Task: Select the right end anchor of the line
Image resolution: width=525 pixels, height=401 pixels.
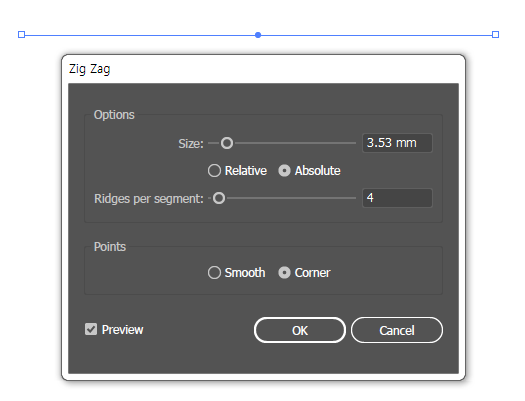Action: [x=496, y=34]
